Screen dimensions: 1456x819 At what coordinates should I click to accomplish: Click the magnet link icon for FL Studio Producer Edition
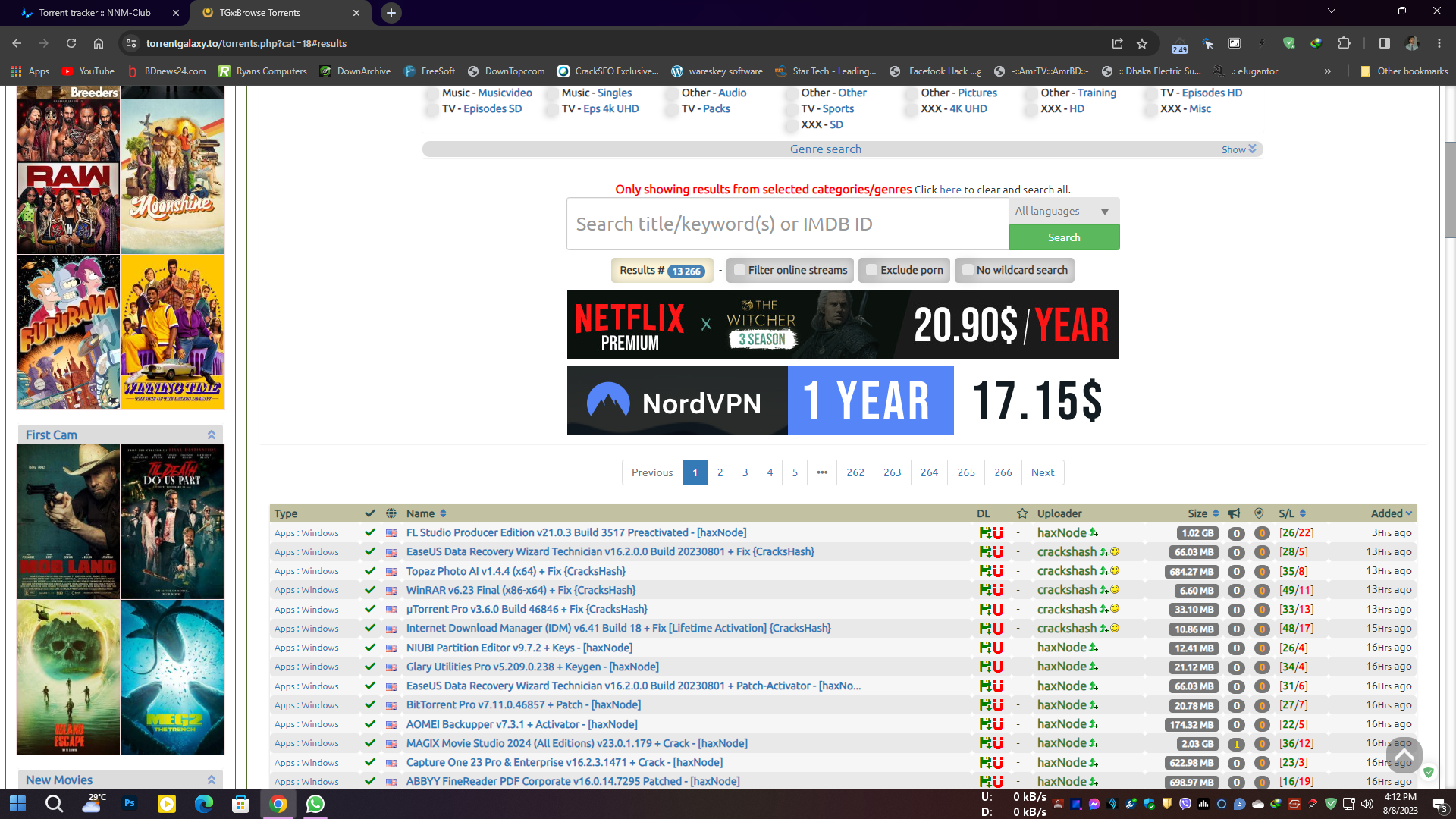pos(998,533)
